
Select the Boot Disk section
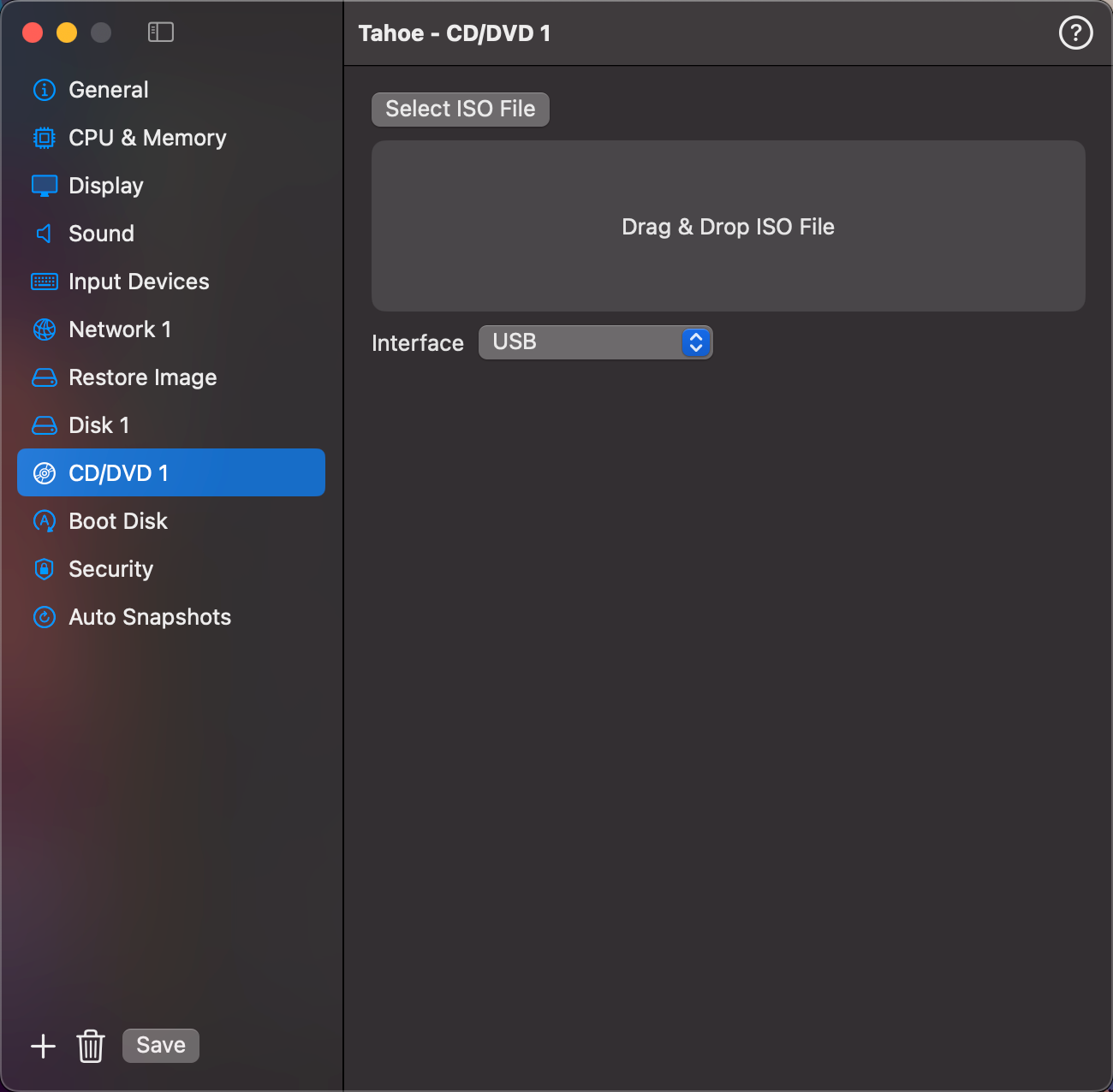pos(118,521)
